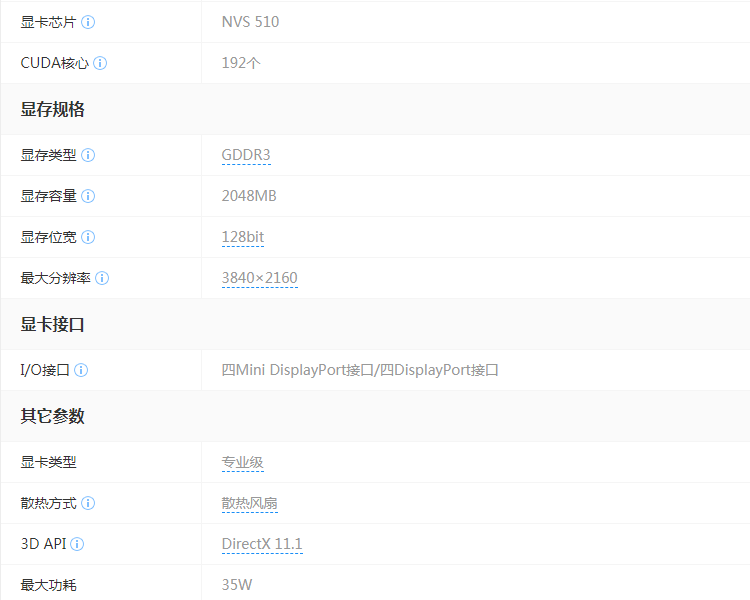Click the 散热方式 label
Viewport: 750px width, 600px height.
pos(48,503)
